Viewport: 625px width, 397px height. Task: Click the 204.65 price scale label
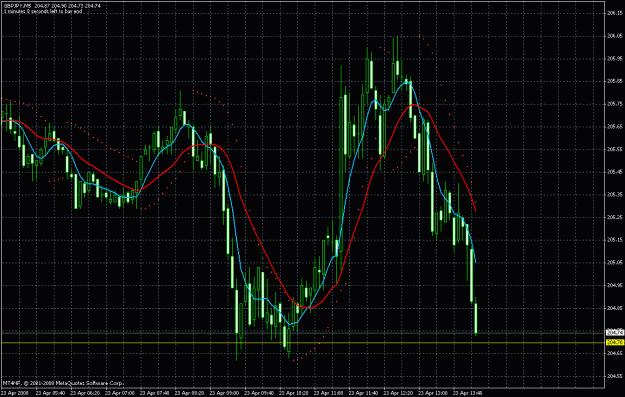615,353
